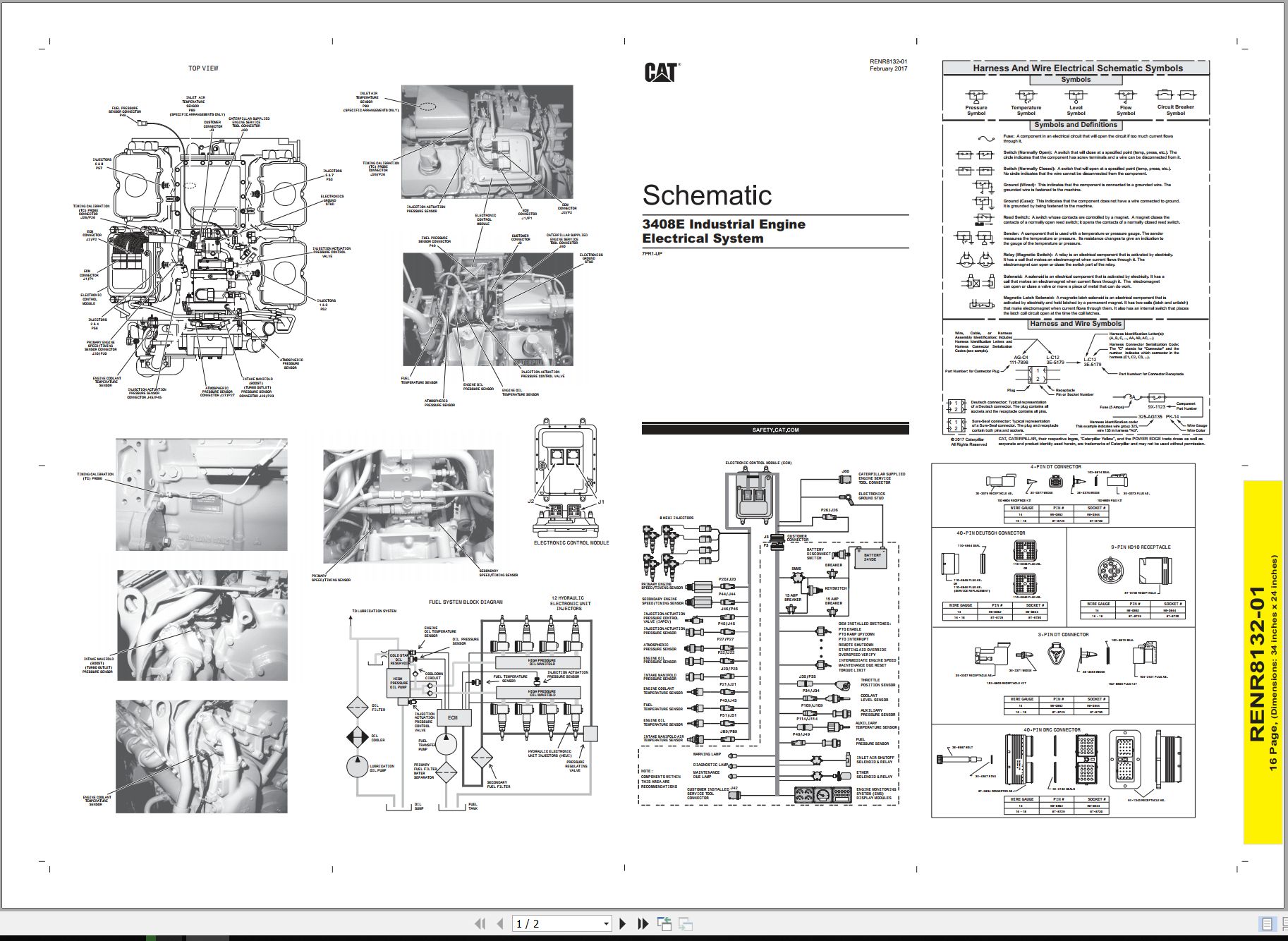Click the BATTERY 24VDC box
Screen dimensions: 1288x941
pyautogui.click(x=872, y=557)
